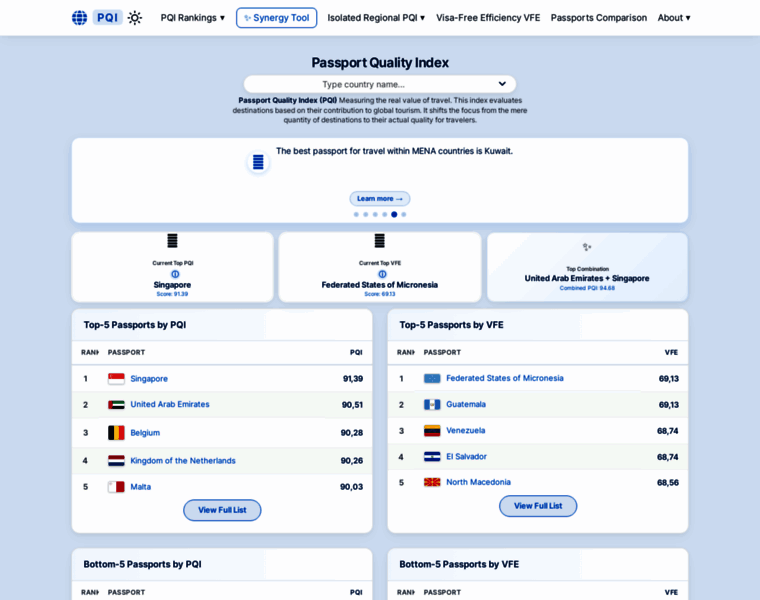Click info icon under Current Top VFE
Image resolution: width=760 pixels, height=600 pixels.
(381, 274)
